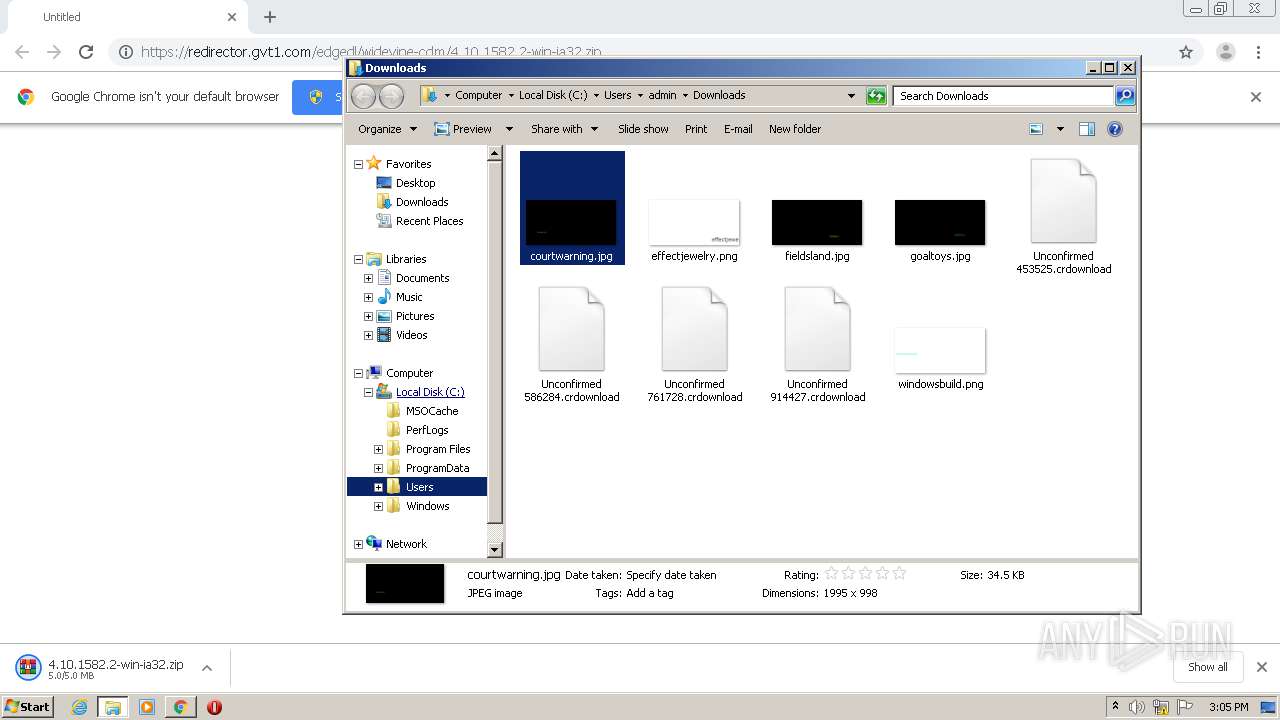The height and width of the screenshot is (720, 1280).
Task: Expand the Documents library
Action: click(x=368, y=278)
